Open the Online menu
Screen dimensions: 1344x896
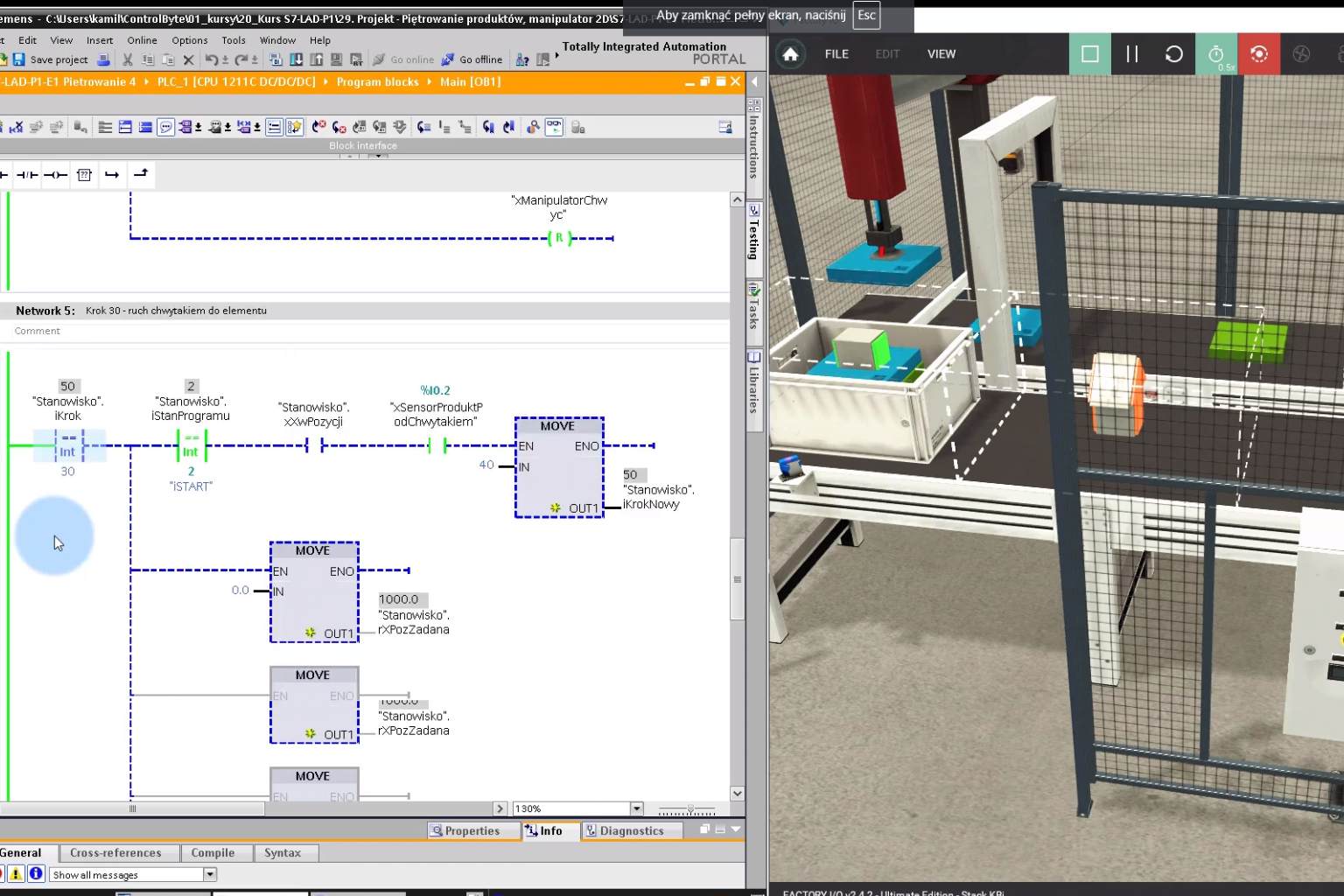coord(142,40)
